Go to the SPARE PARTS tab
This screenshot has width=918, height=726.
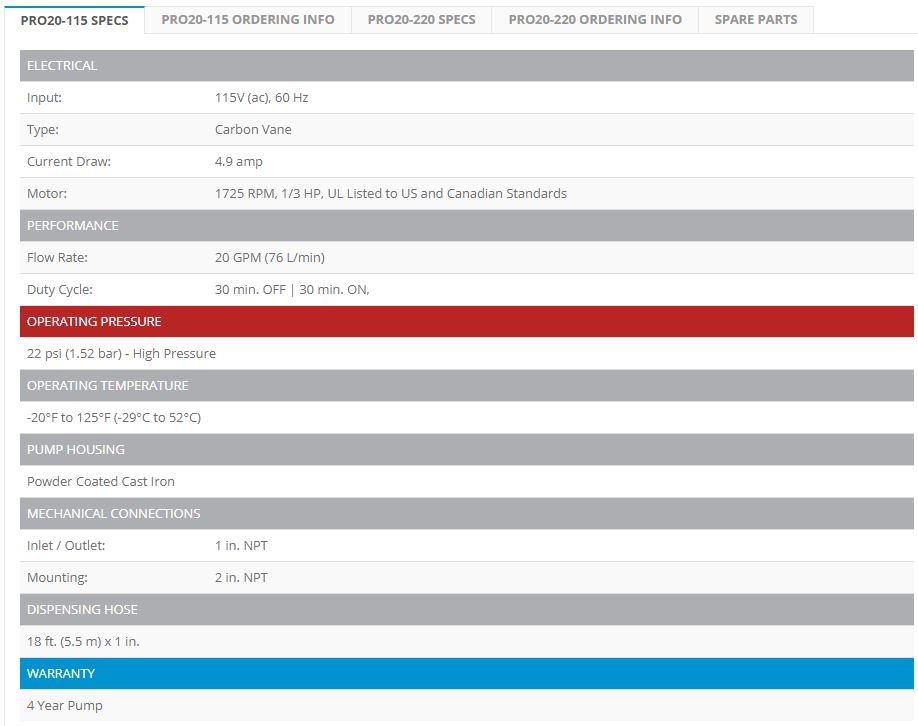(x=756, y=20)
